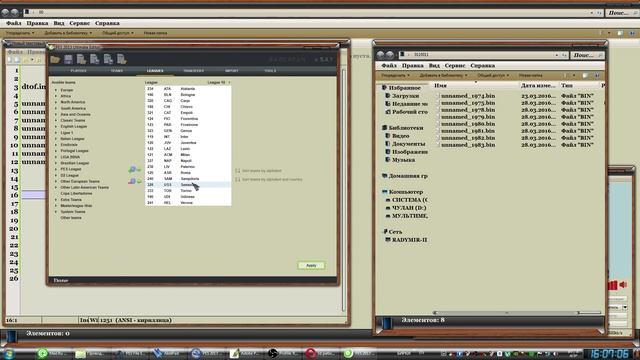This screenshot has height=360, width=640.
Task: Go back in the right Explorer window
Action: (x=380, y=55)
